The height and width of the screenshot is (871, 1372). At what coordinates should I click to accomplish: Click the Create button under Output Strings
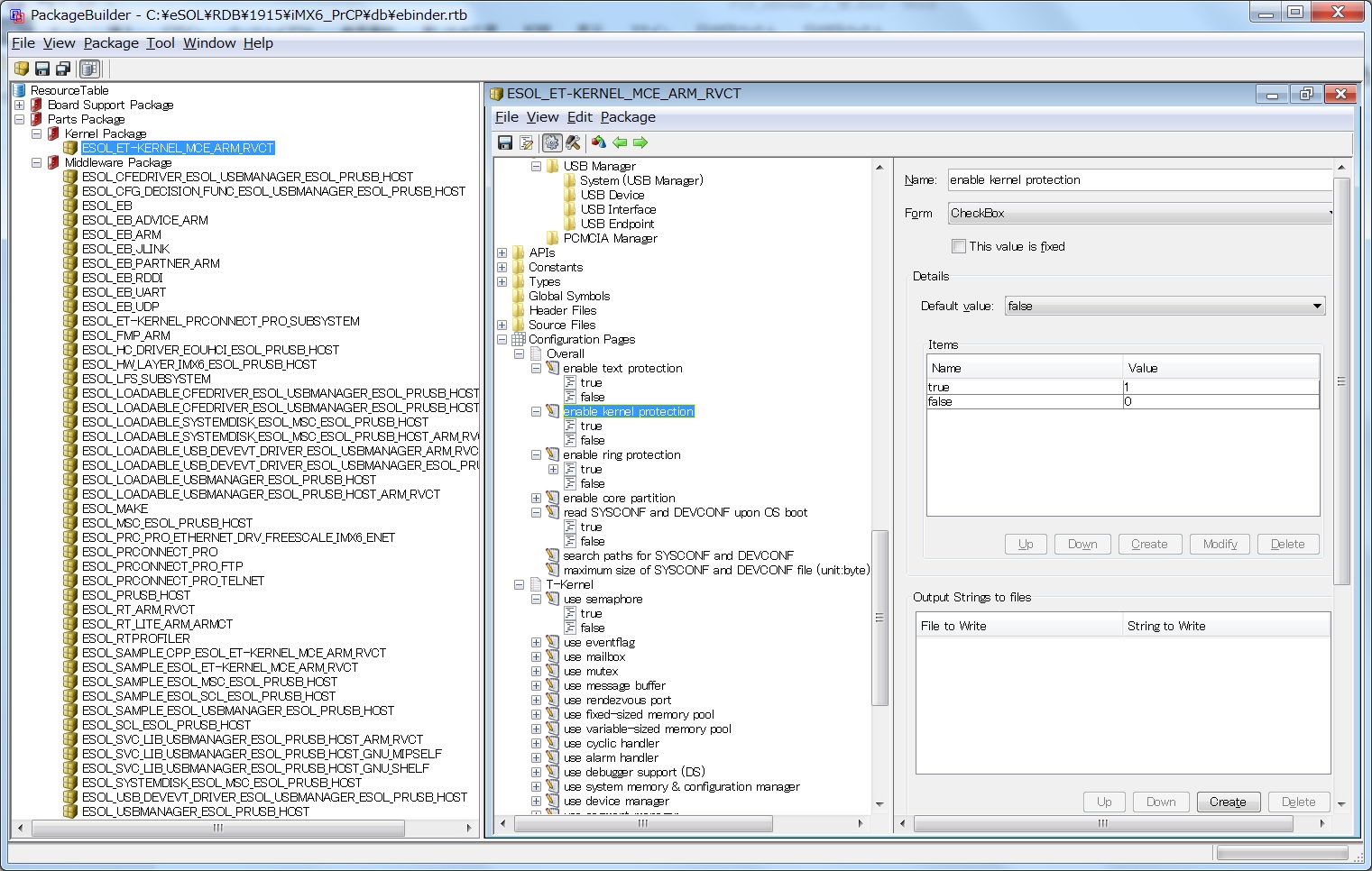(x=1228, y=802)
